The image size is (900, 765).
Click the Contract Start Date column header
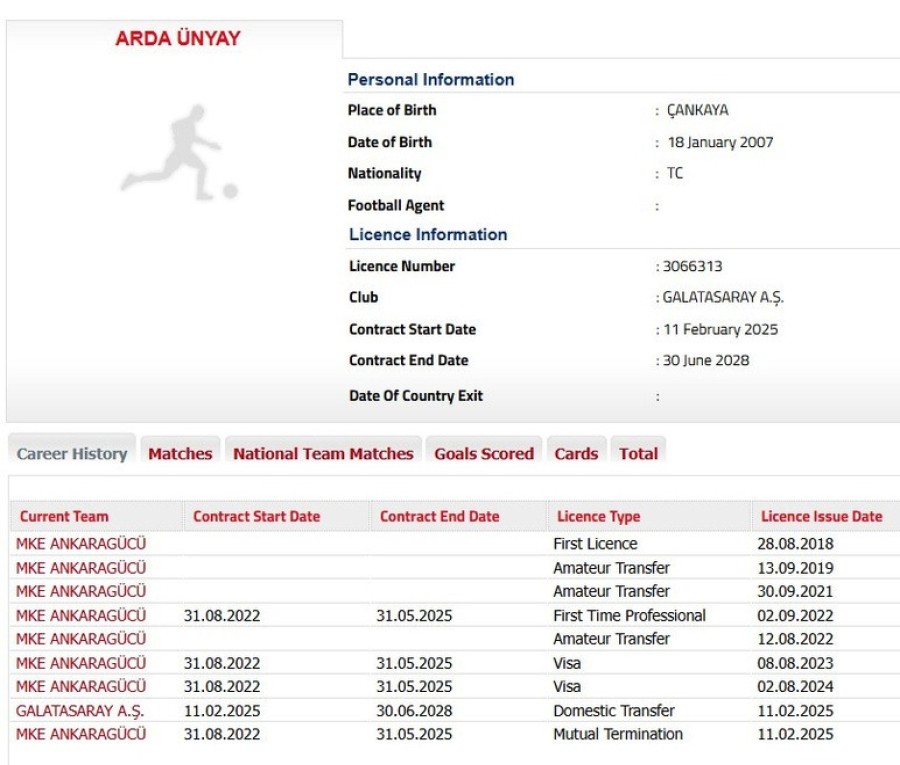point(257,517)
